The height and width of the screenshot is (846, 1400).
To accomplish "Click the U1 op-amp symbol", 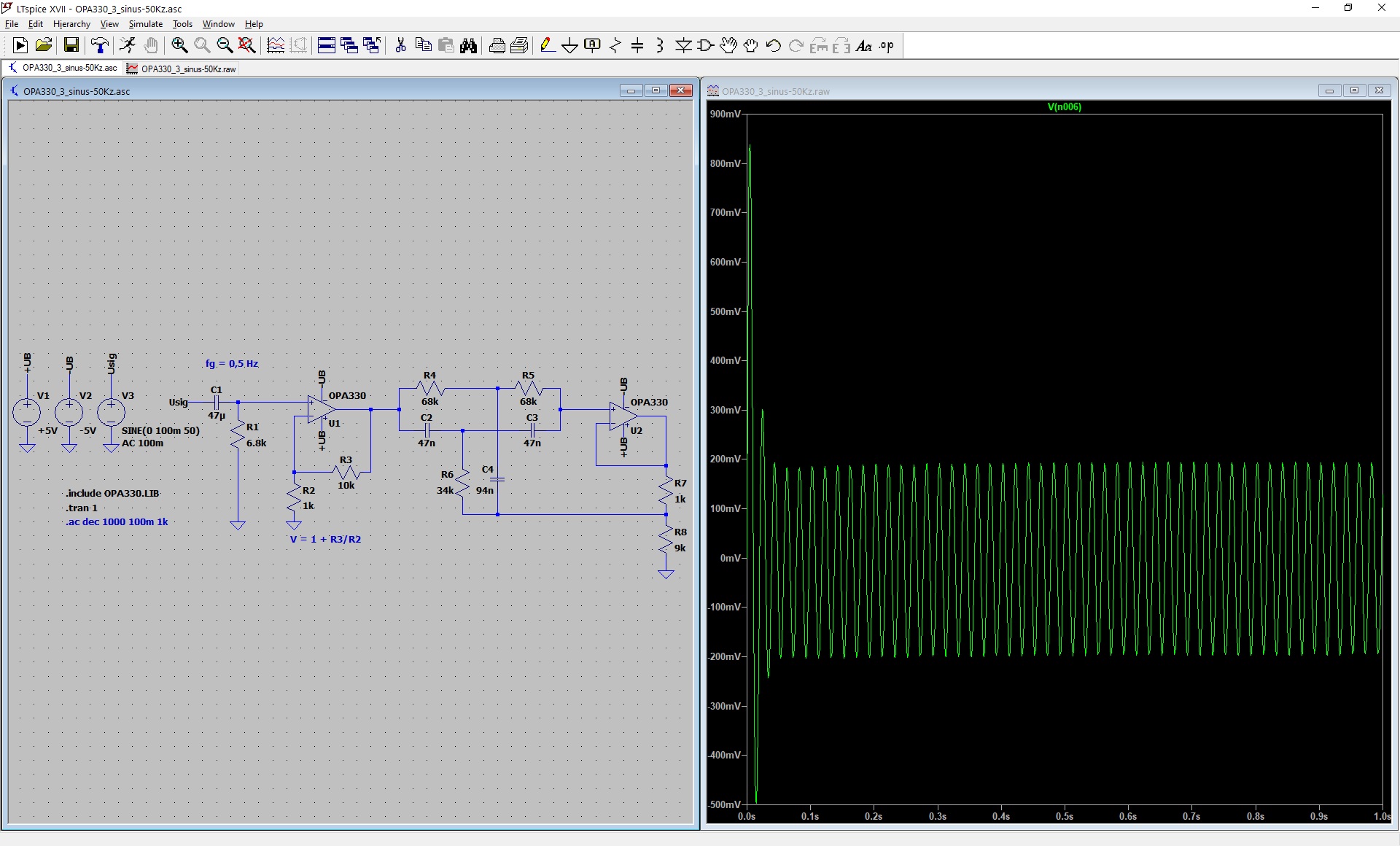I will point(320,409).
